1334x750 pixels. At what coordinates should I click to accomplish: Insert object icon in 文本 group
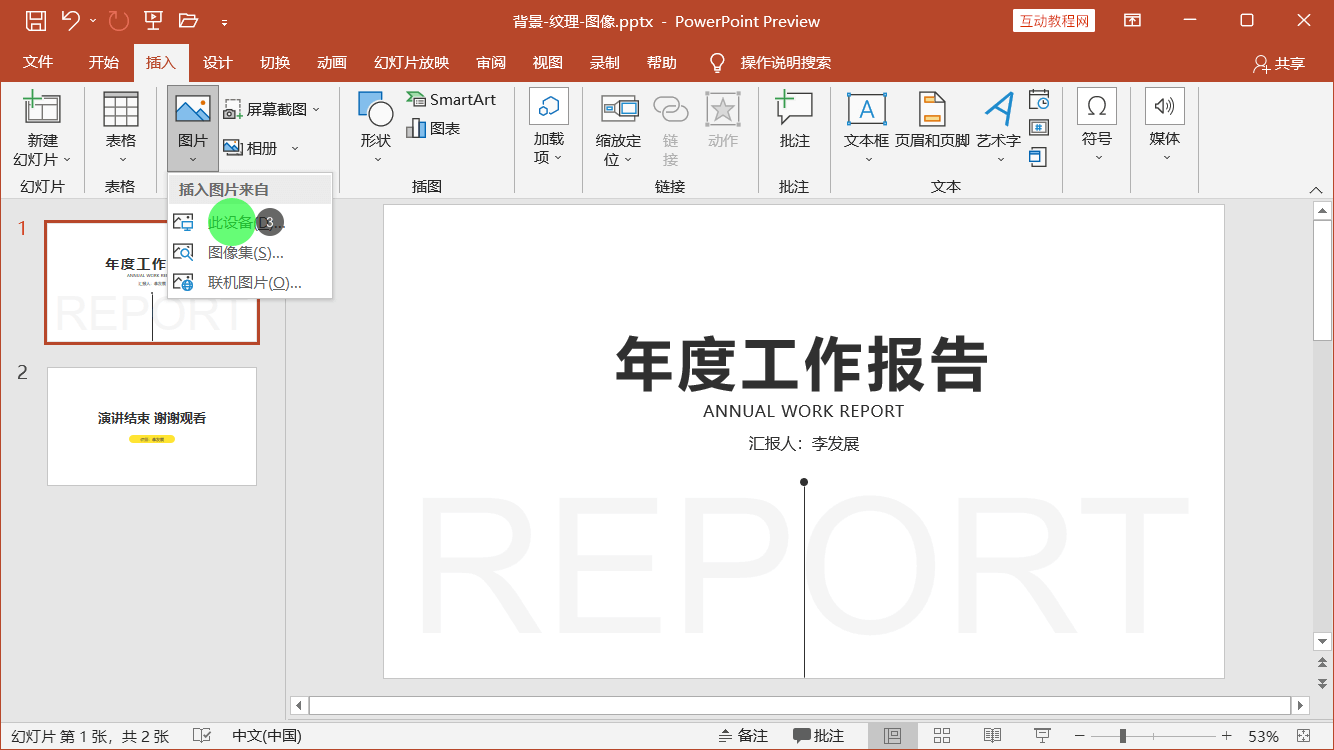pos(1039,156)
